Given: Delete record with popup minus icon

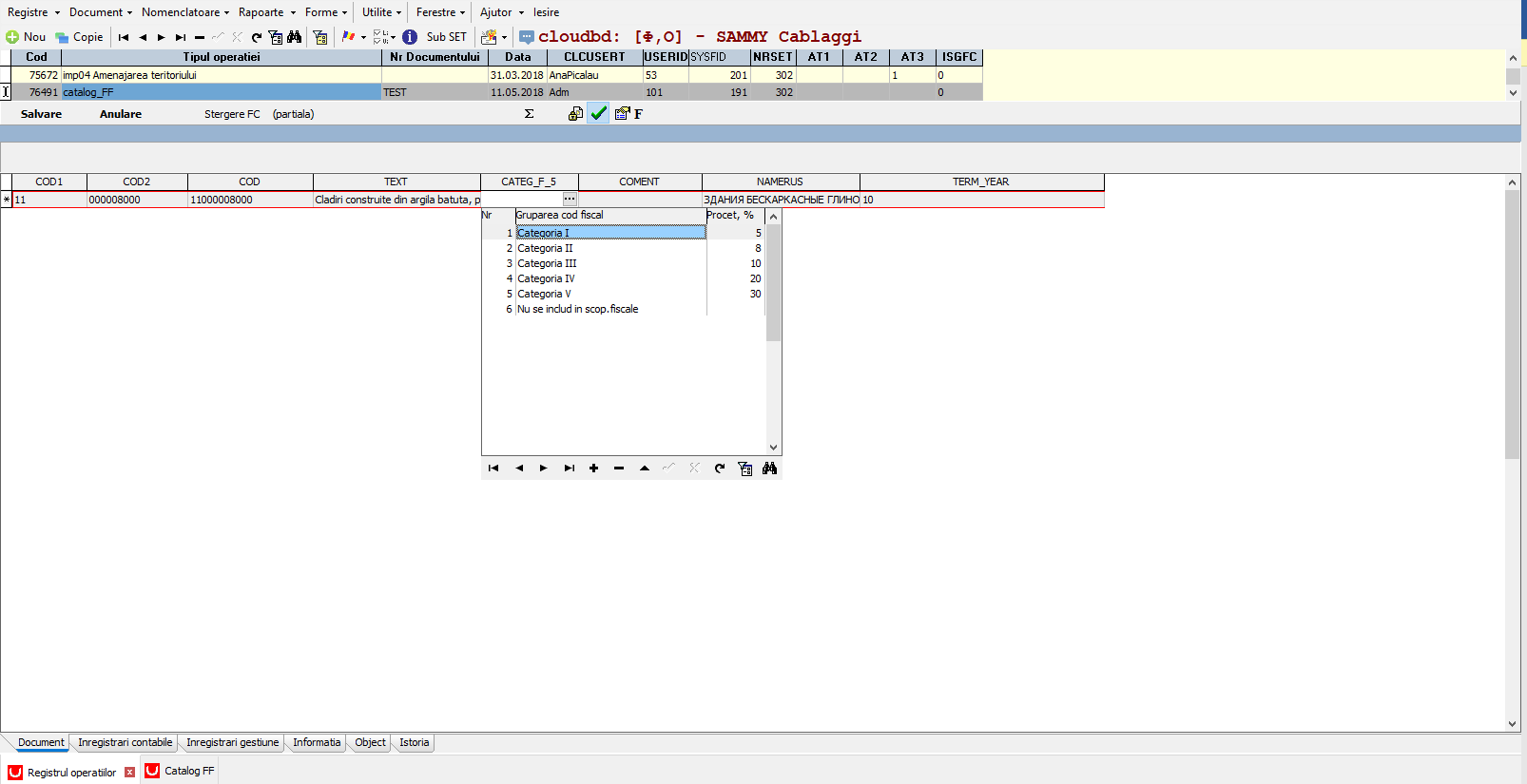Looking at the screenshot, I should tap(619, 468).
